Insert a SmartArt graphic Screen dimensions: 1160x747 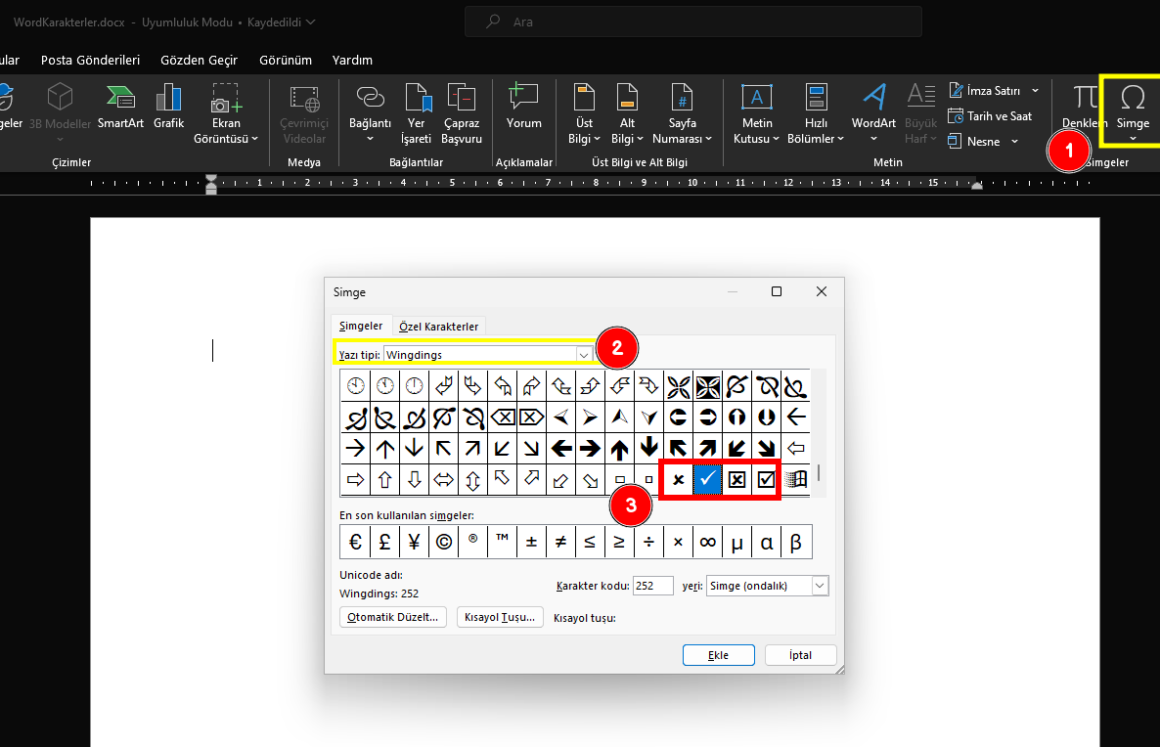tap(120, 107)
